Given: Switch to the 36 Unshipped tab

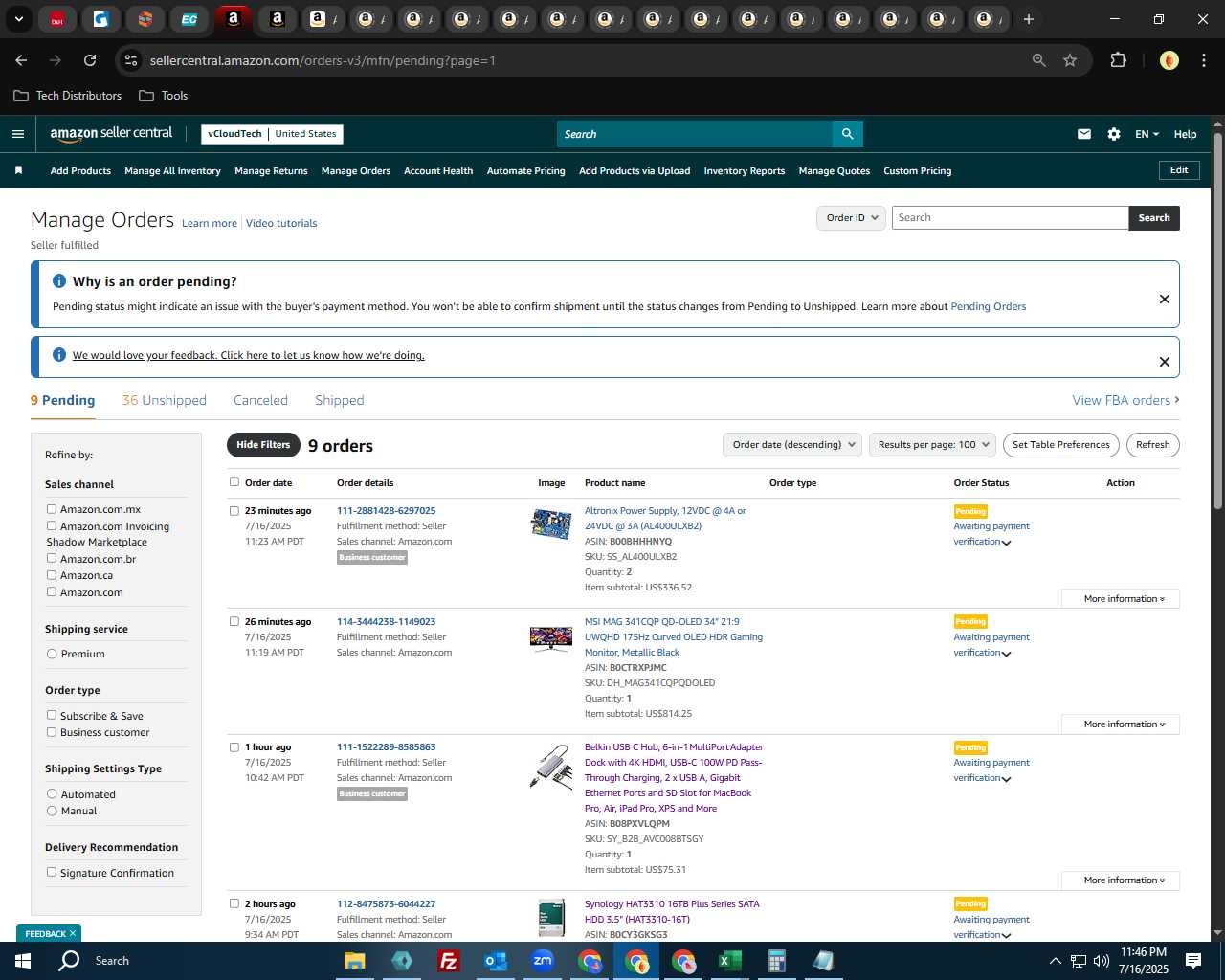Looking at the screenshot, I should (164, 400).
